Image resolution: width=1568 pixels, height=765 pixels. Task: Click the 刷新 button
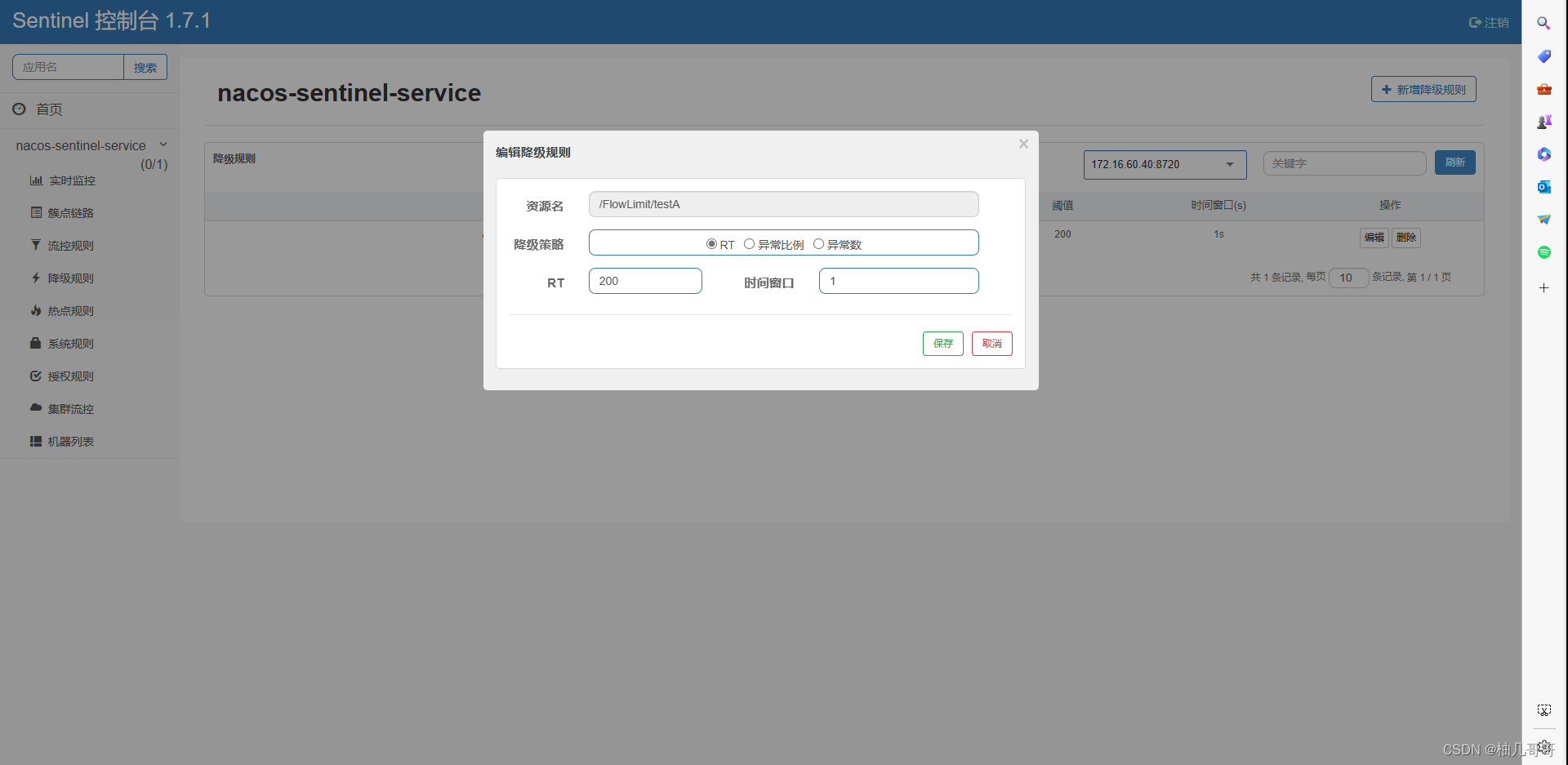1455,162
